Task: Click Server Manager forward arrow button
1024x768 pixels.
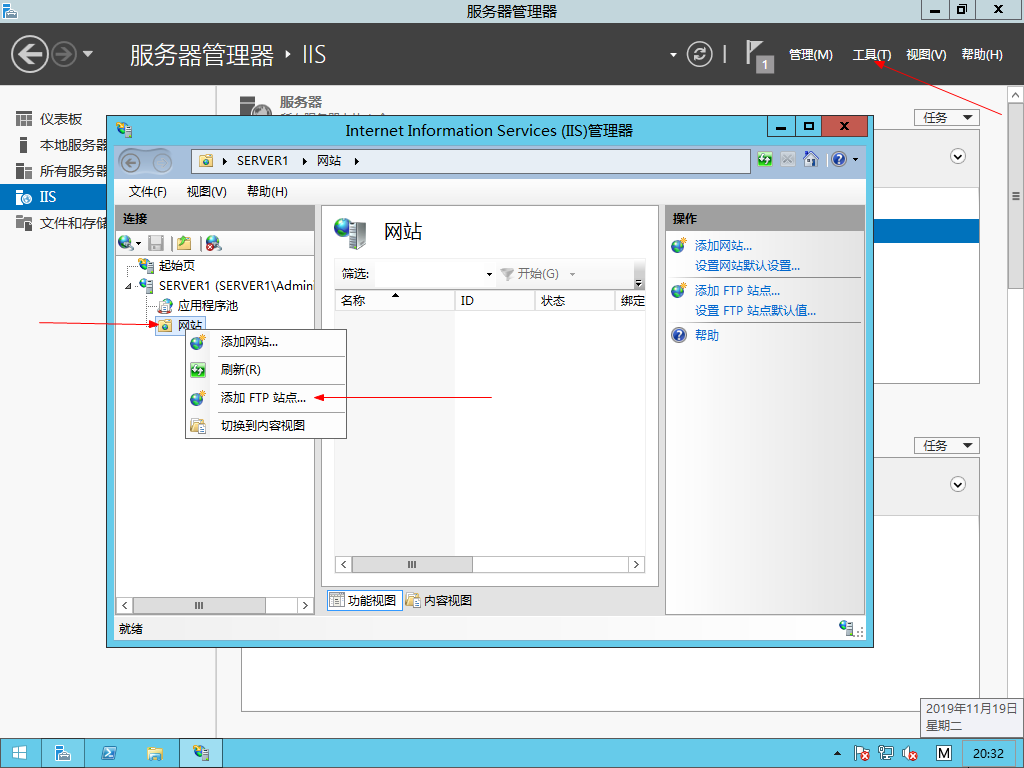Action: pyautogui.click(x=64, y=54)
